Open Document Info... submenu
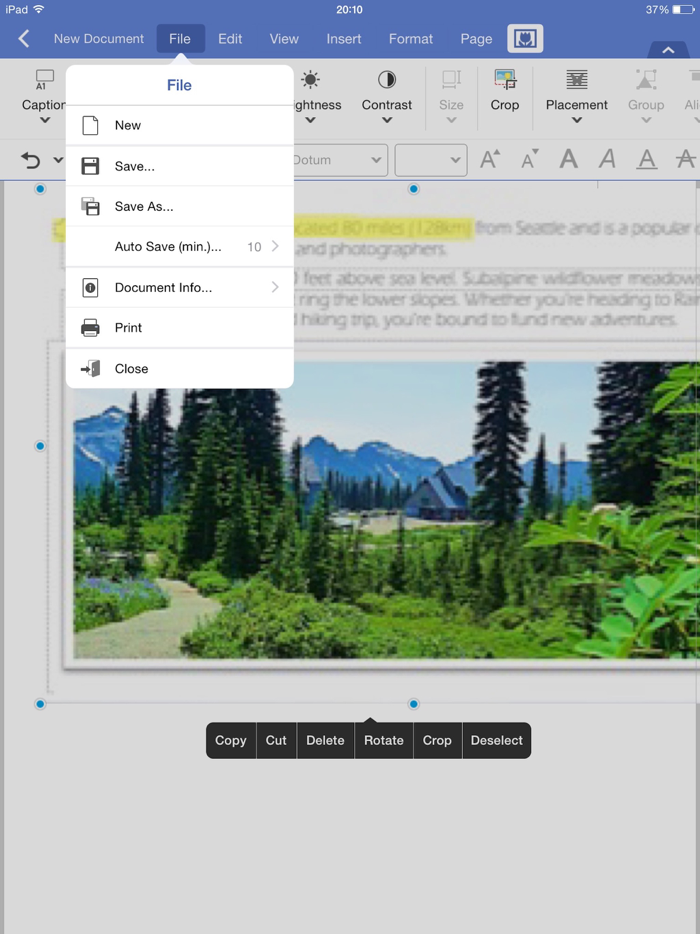This screenshot has height=934, width=700. (x=179, y=288)
